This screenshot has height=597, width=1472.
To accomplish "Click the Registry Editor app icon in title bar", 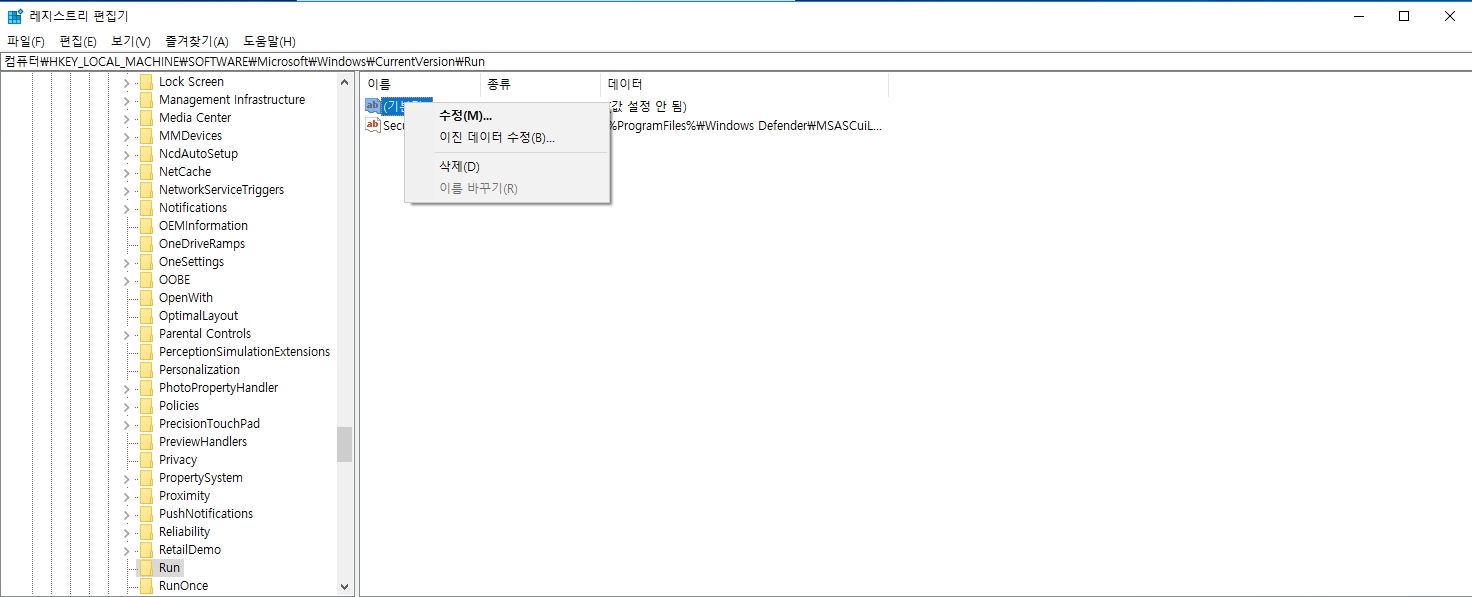I will tap(15, 16).
